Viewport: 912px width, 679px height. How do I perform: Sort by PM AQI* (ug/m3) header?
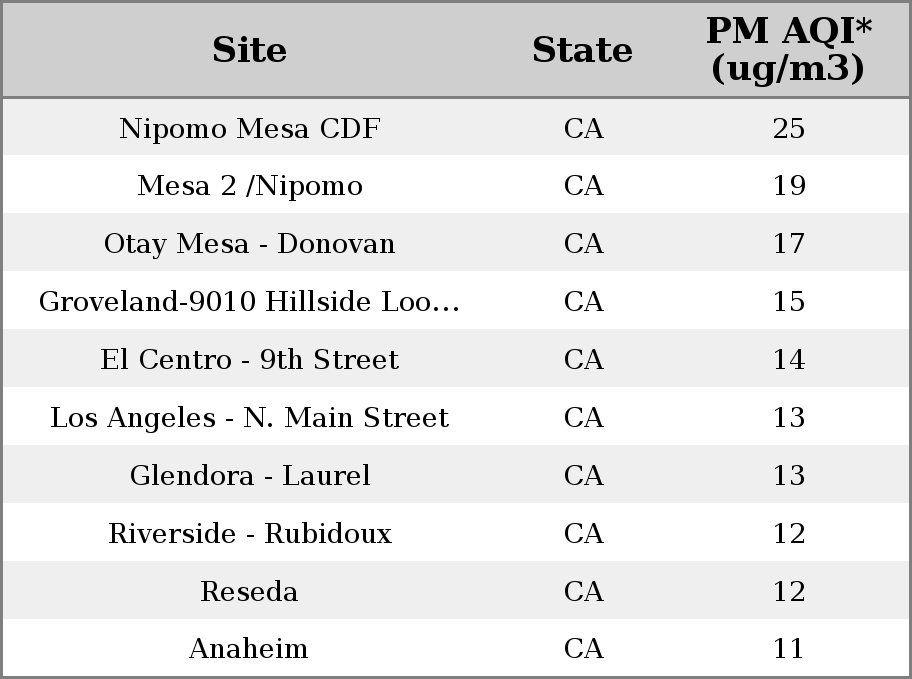coord(789,49)
